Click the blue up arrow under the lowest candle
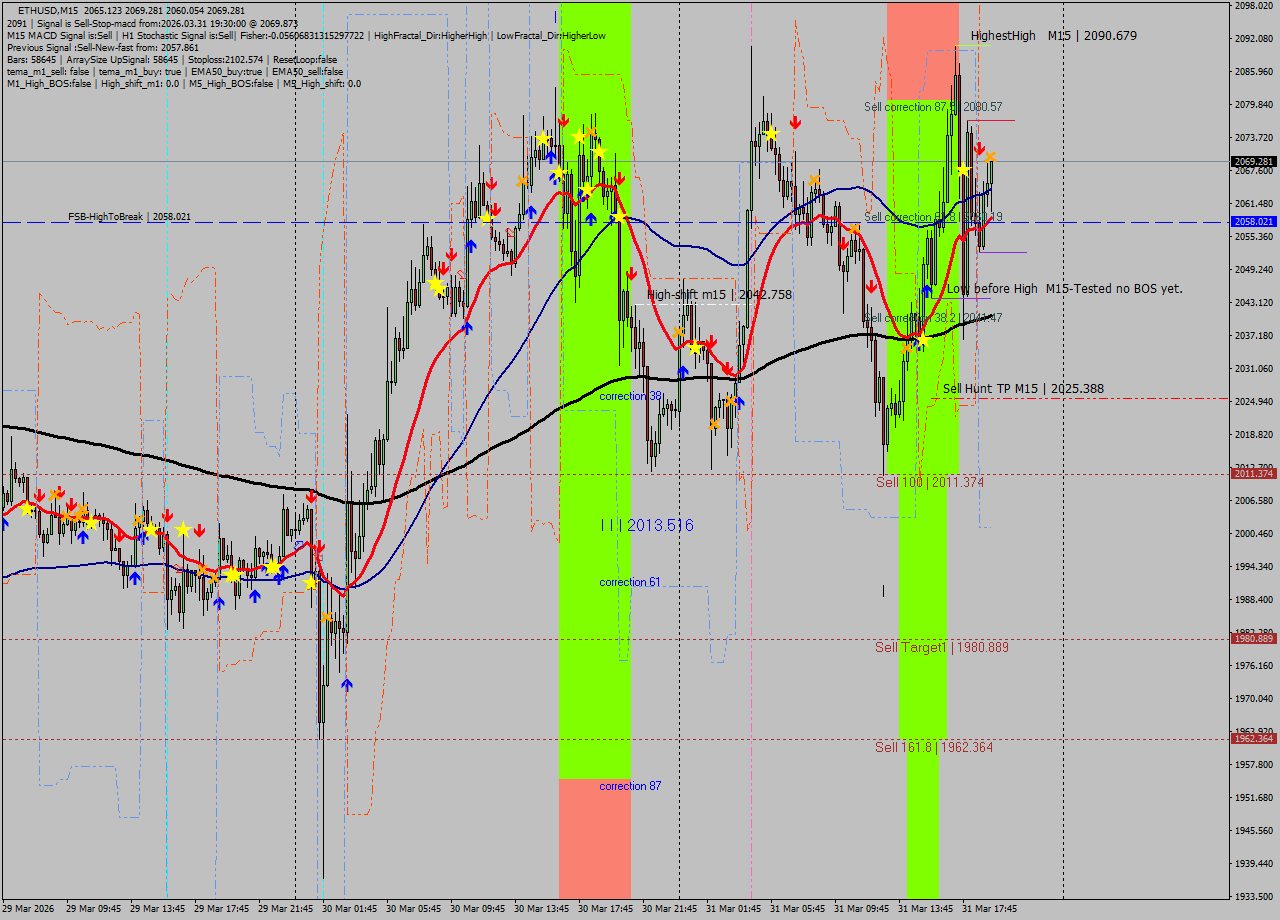 click(x=346, y=684)
